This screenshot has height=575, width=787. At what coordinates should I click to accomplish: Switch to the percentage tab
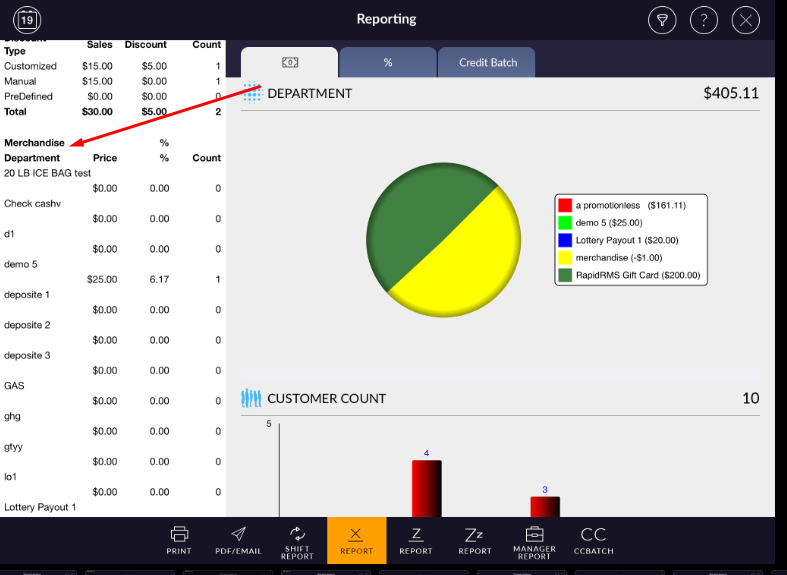(x=388, y=62)
